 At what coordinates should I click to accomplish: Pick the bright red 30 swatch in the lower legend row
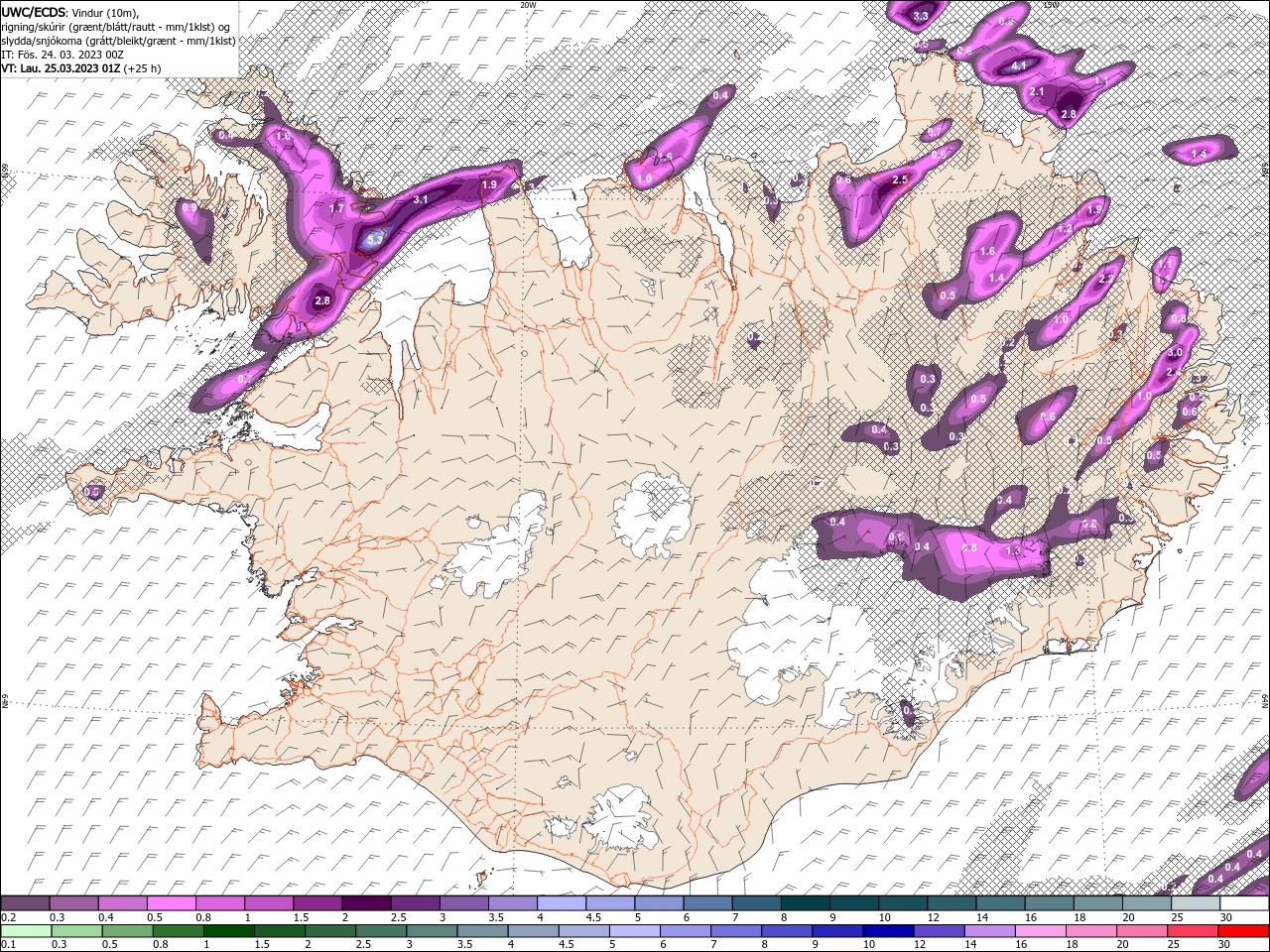tap(1243, 930)
